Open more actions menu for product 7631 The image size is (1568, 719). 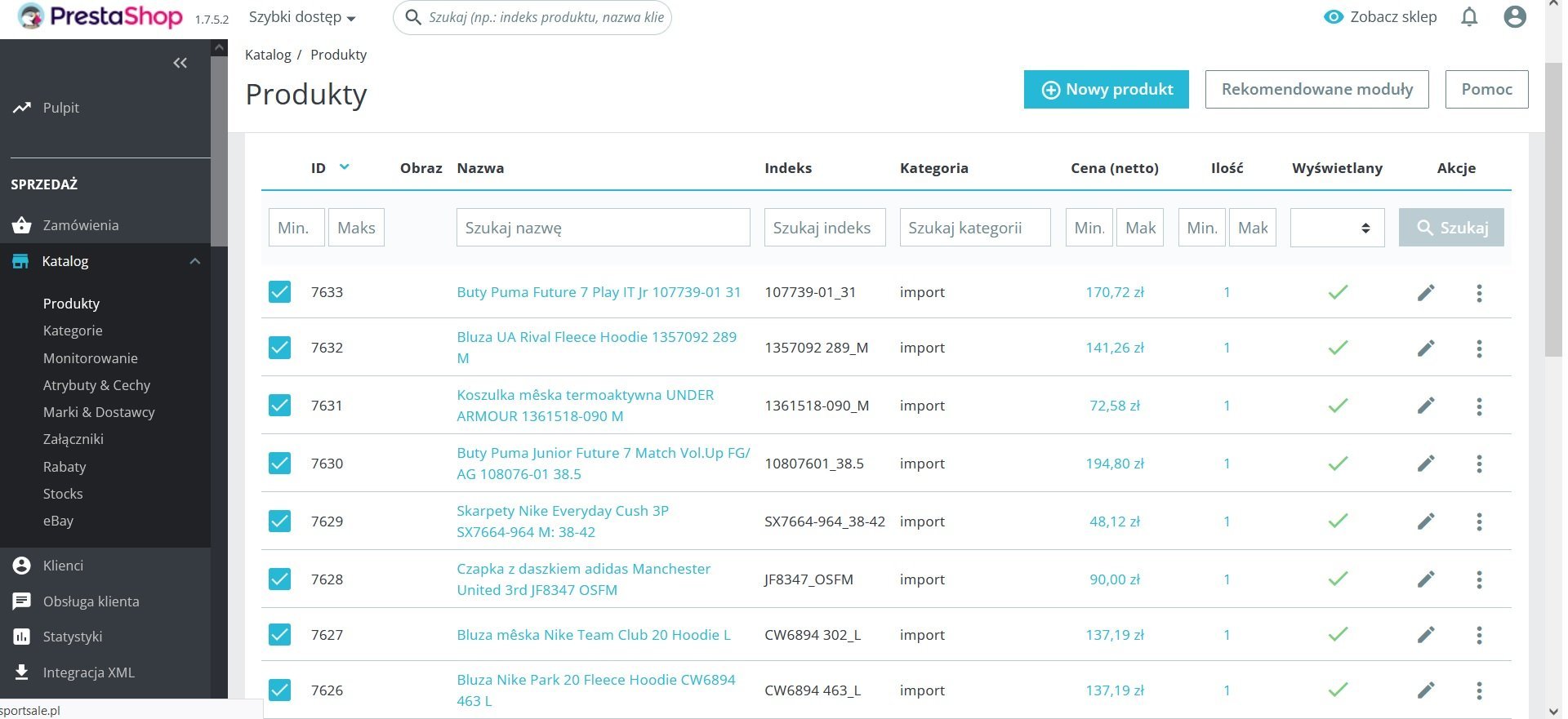tap(1479, 406)
